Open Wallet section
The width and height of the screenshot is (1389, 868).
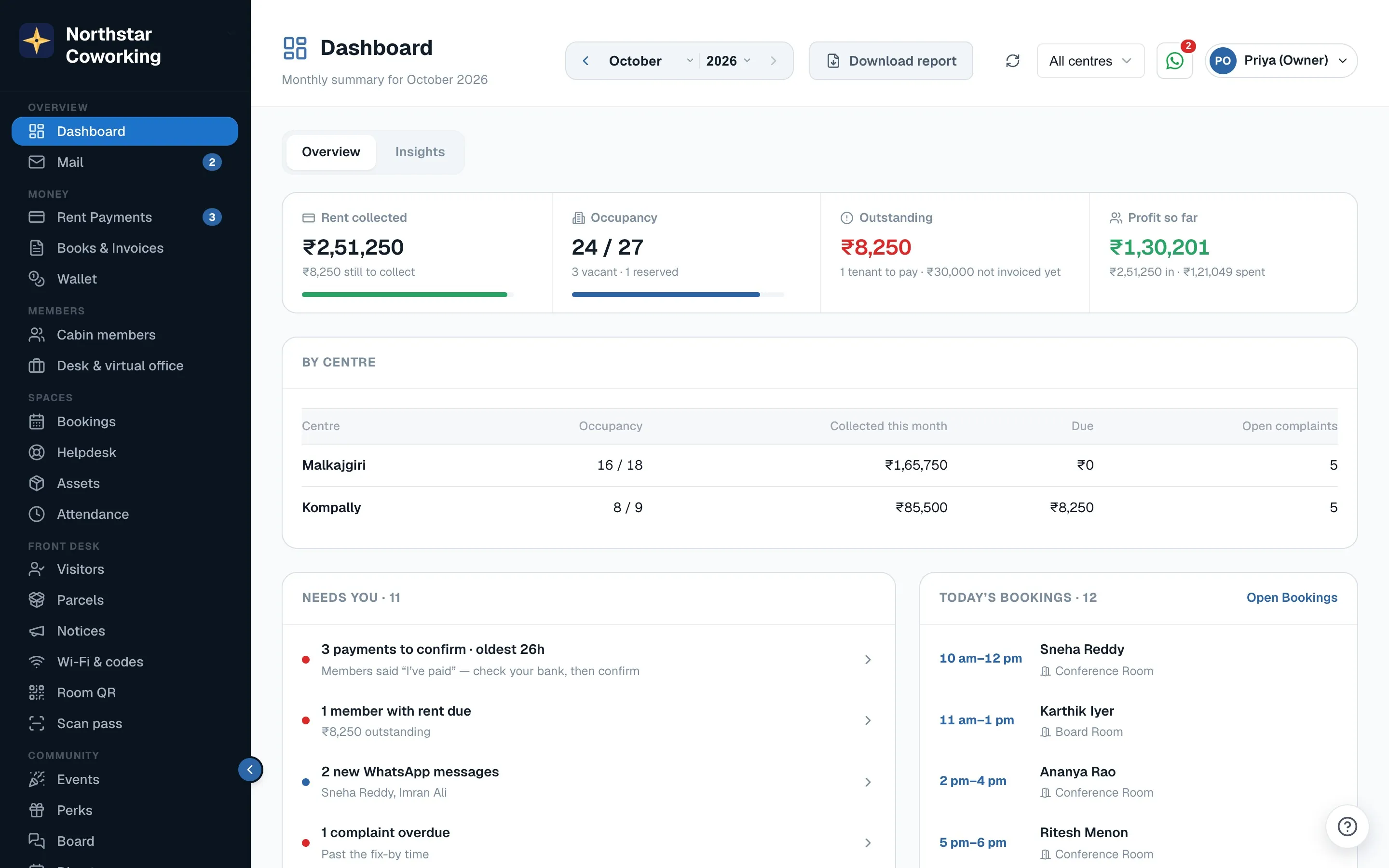[124, 279]
